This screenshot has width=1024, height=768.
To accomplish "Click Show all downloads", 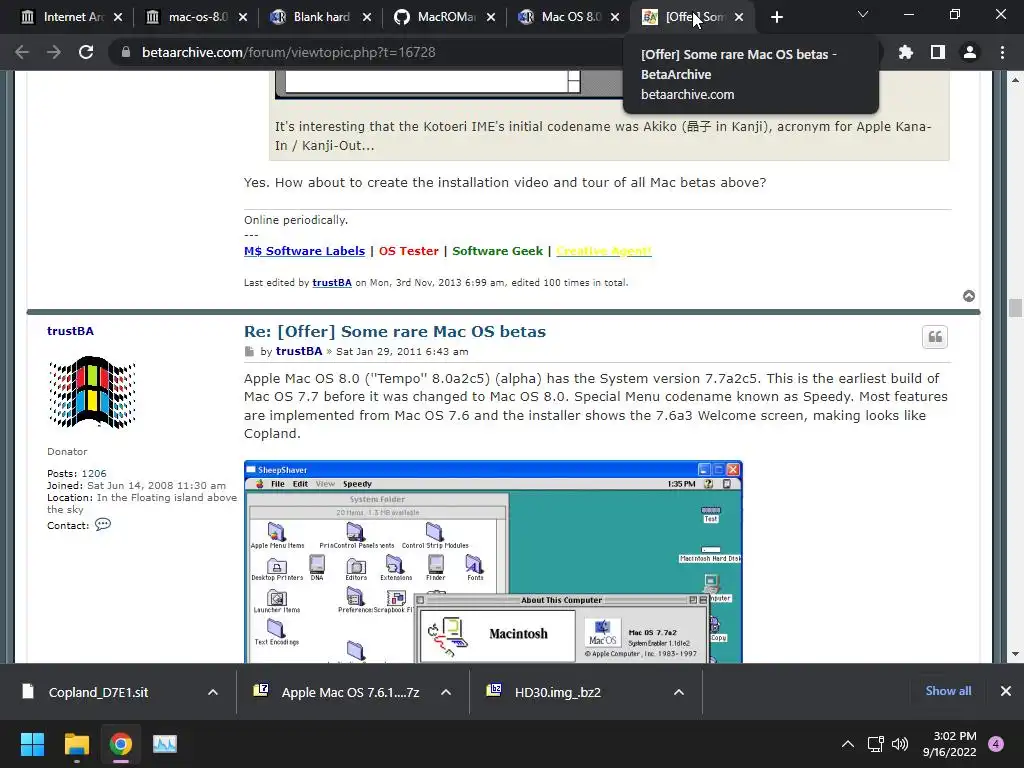I will pos(948,691).
